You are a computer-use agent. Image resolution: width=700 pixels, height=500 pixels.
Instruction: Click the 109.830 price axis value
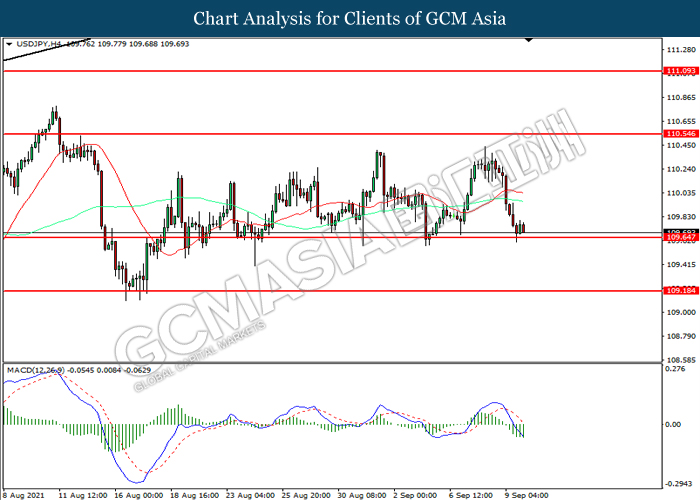(x=681, y=217)
